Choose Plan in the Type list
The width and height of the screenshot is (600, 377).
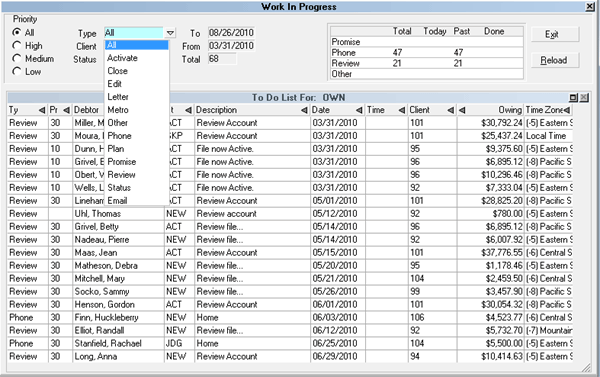point(137,149)
